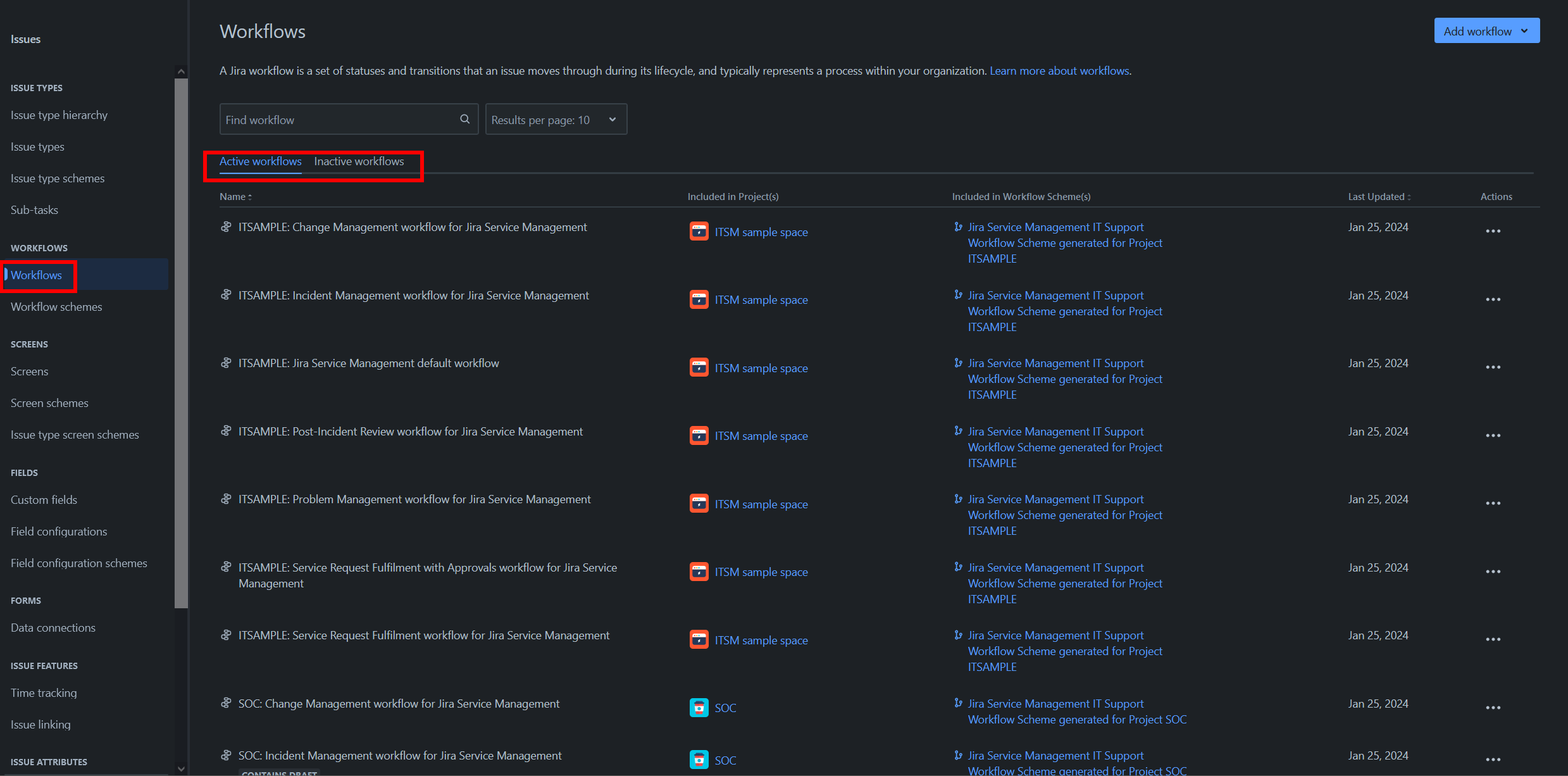Click the more actions icon for Service Request Fulfilment with Approvals
Image resolution: width=1568 pixels, height=776 pixels.
[1493, 572]
